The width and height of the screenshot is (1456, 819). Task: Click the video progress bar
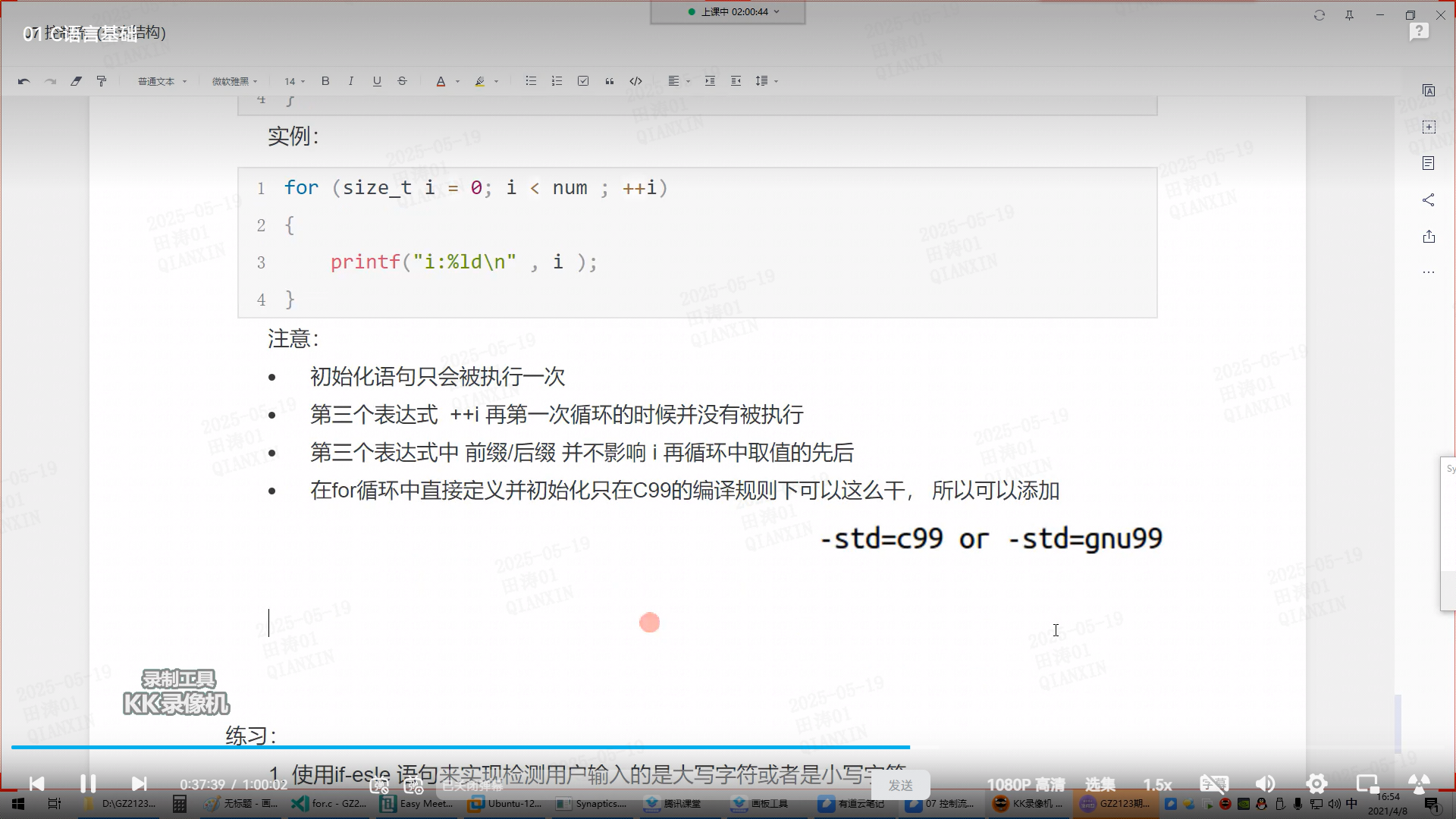pyautogui.click(x=531, y=747)
